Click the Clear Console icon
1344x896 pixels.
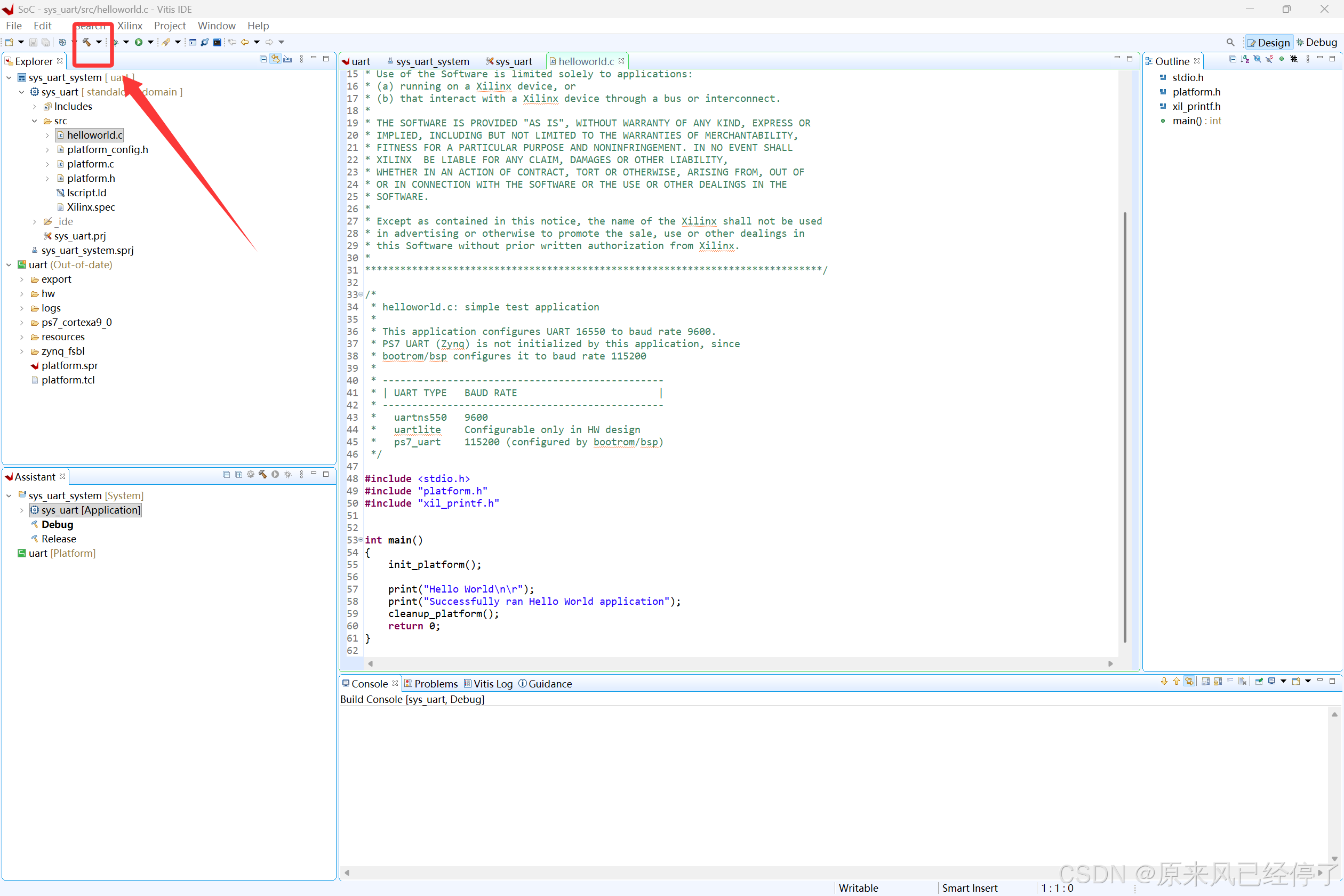pyautogui.click(x=1242, y=681)
